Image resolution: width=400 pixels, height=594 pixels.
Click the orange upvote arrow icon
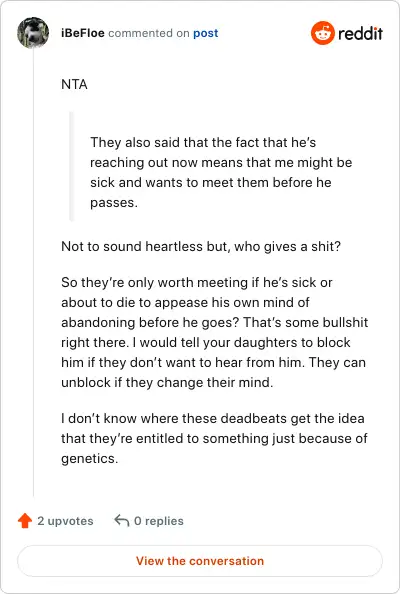(25, 521)
